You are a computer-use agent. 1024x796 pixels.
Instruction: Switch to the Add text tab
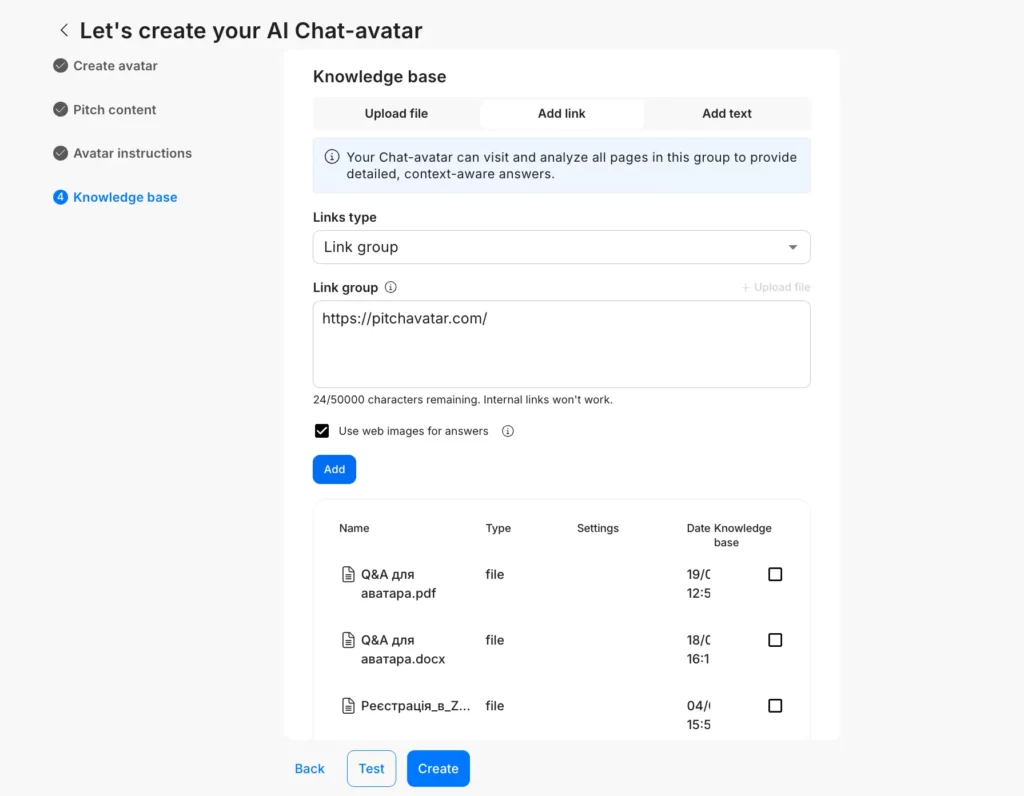[727, 114]
